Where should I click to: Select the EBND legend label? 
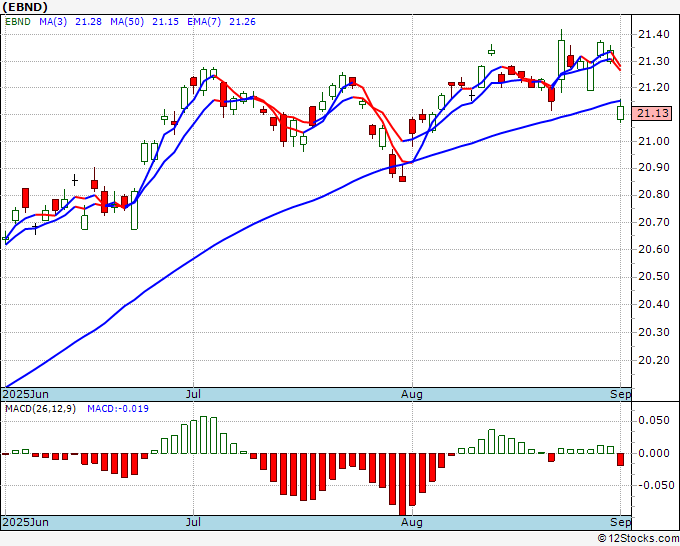click(x=18, y=22)
